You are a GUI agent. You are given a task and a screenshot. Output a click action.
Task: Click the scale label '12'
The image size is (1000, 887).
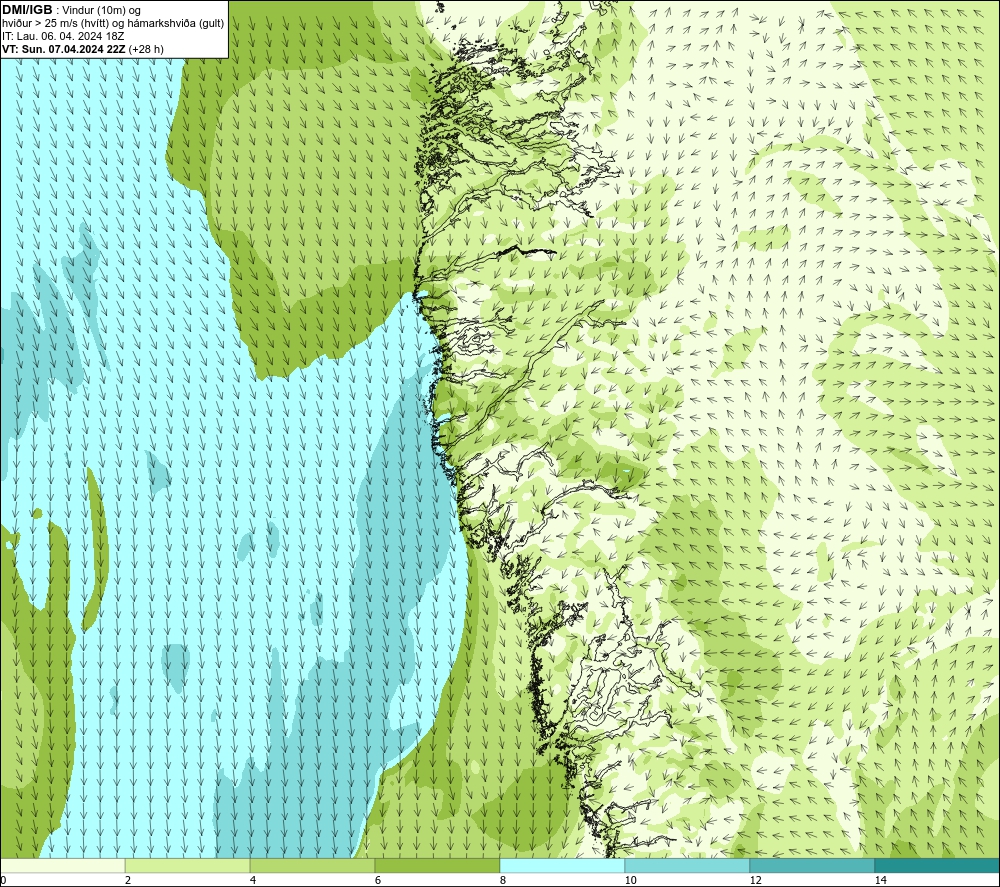click(755, 880)
